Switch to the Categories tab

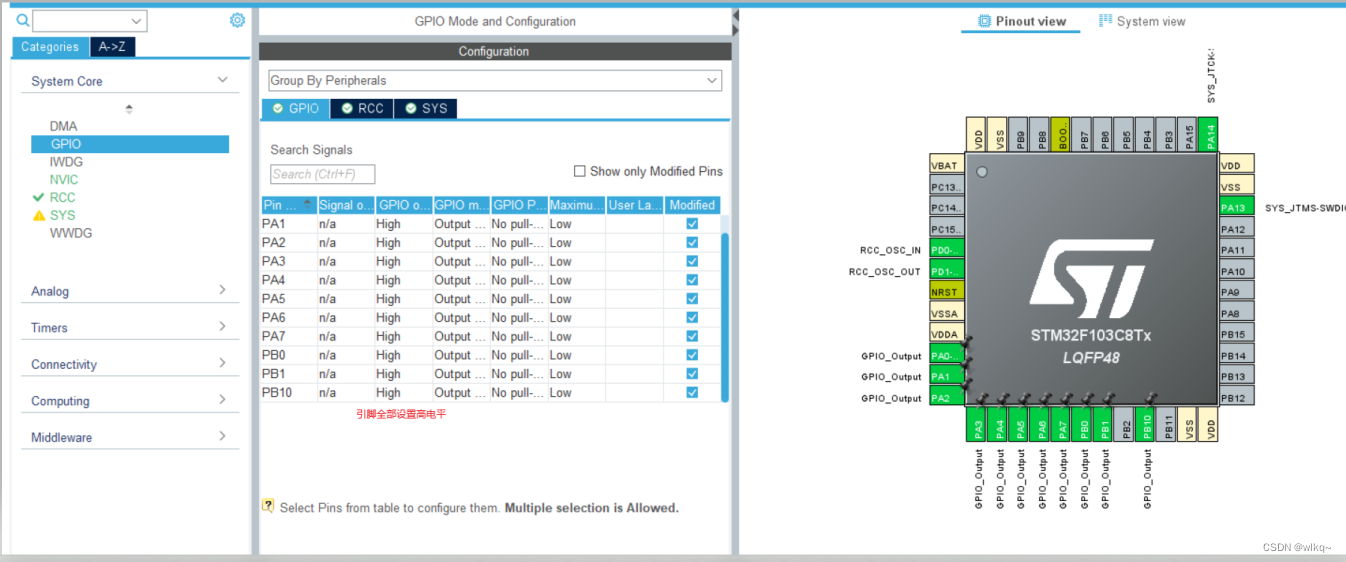[x=50, y=47]
